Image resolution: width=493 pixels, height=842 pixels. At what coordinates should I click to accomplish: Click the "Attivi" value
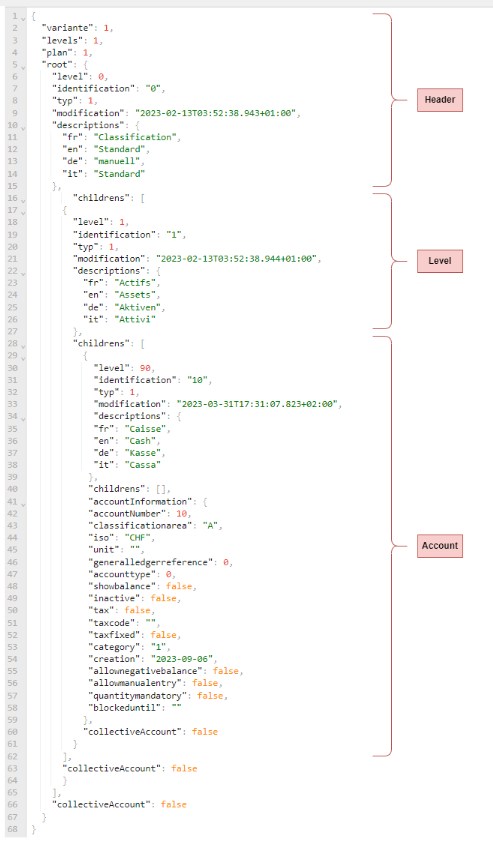(135, 319)
